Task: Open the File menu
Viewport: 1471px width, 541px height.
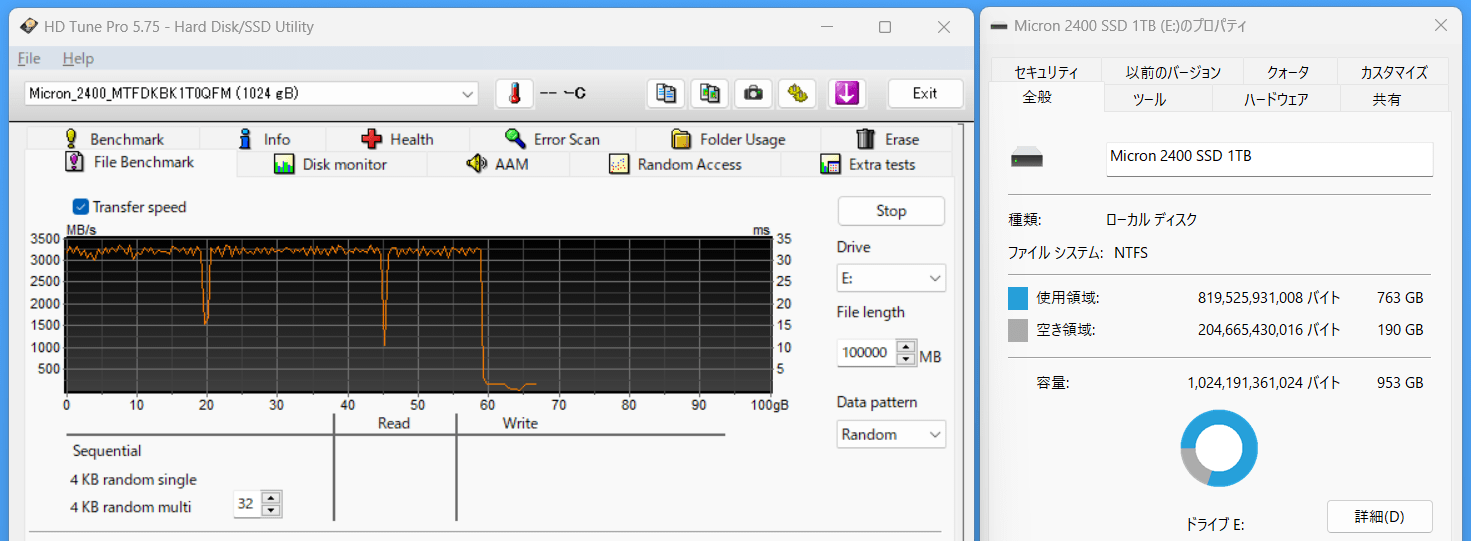Action: [x=29, y=59]
